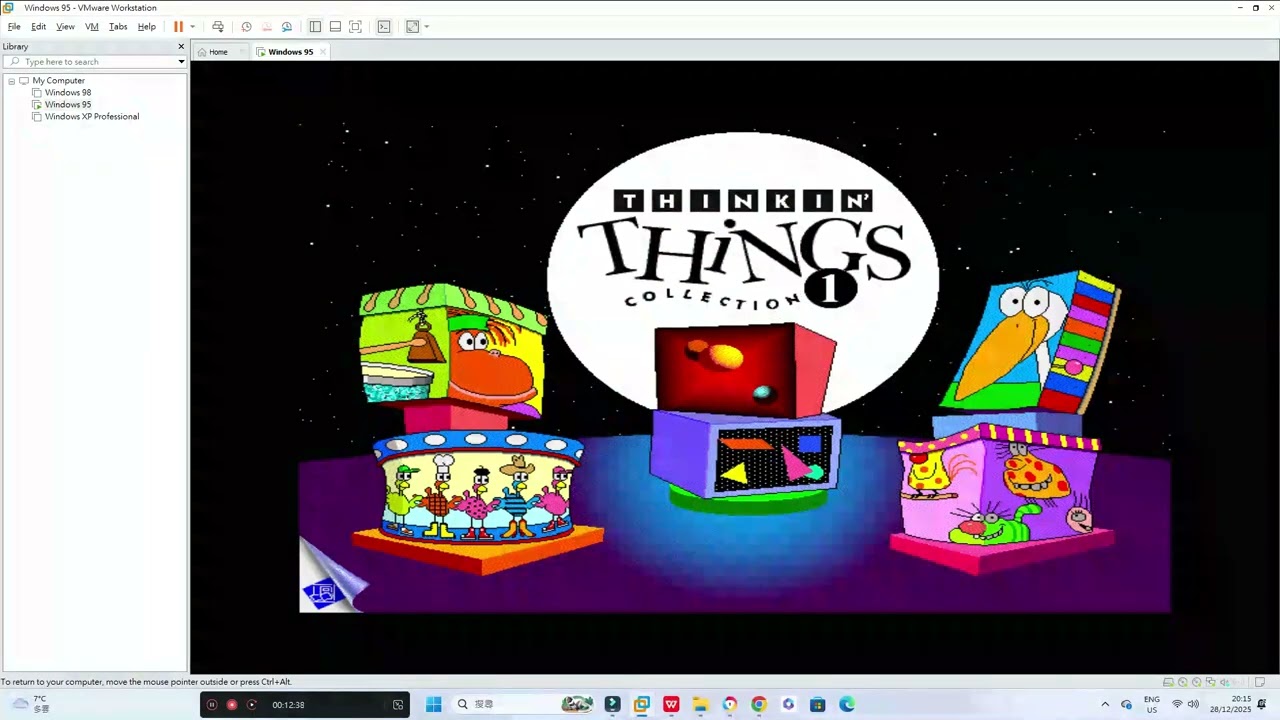Open Microsoft Edge from the taskbar

(847, 704)
